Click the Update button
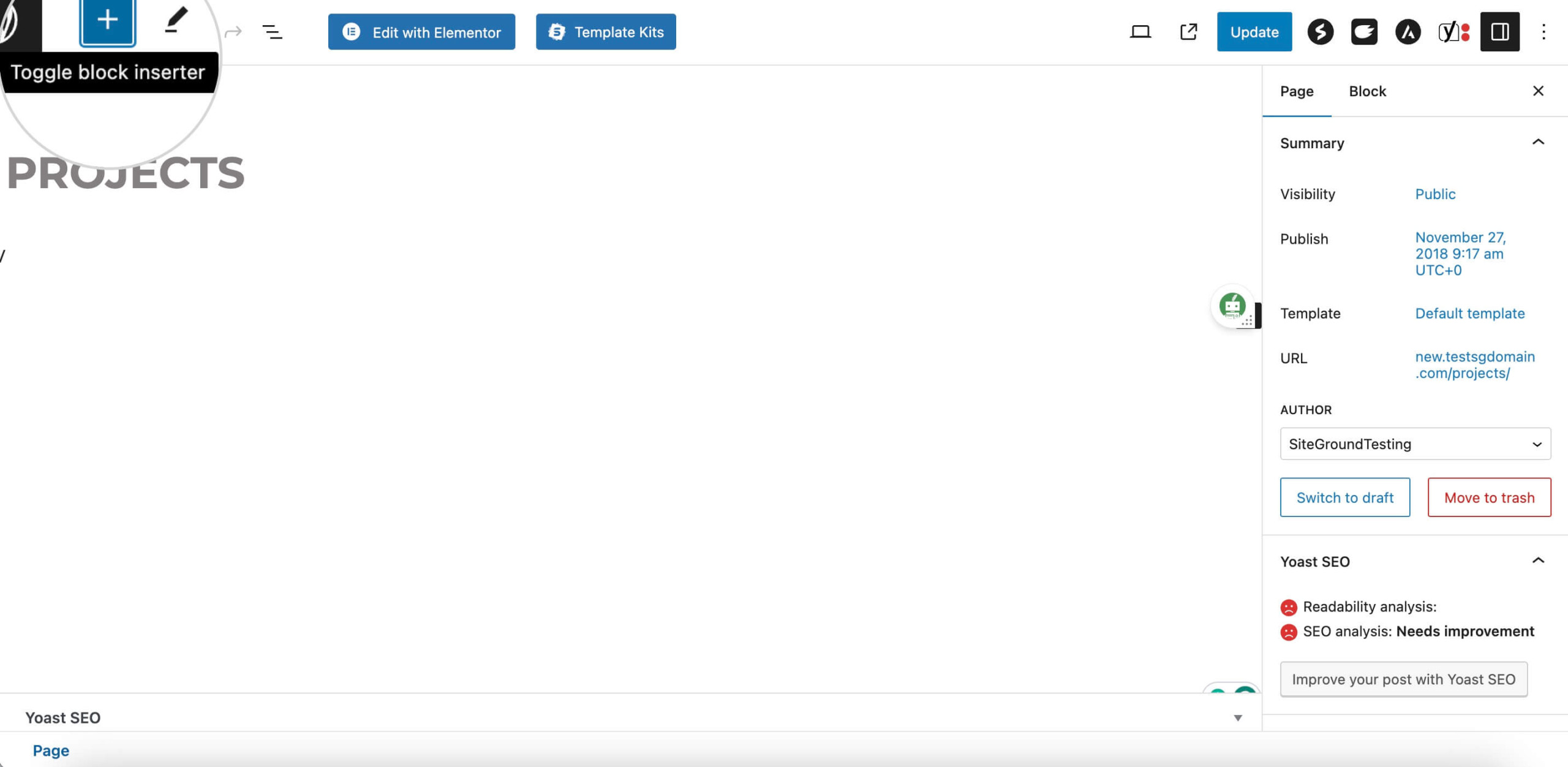1568x767 pixels. click(1254, 32)
